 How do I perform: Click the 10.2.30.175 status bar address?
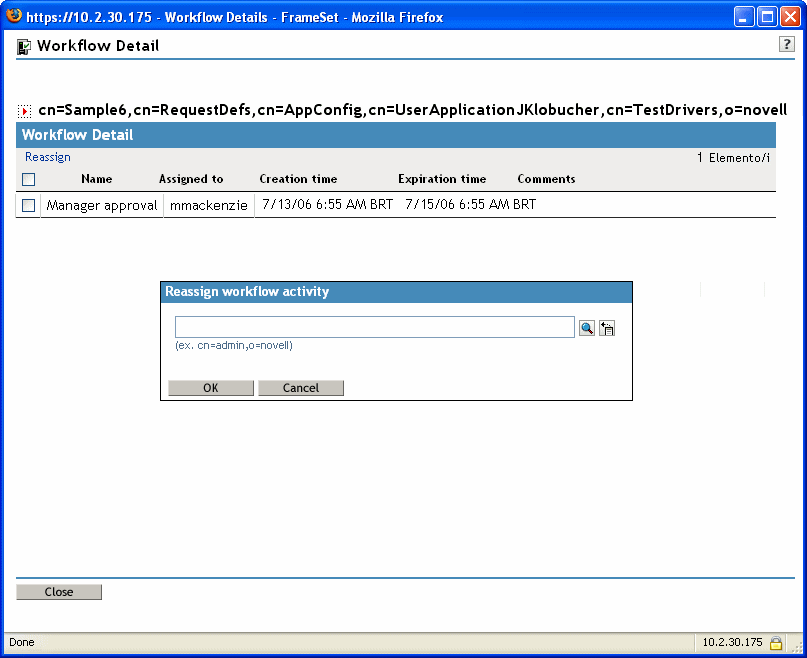point(732,642)
